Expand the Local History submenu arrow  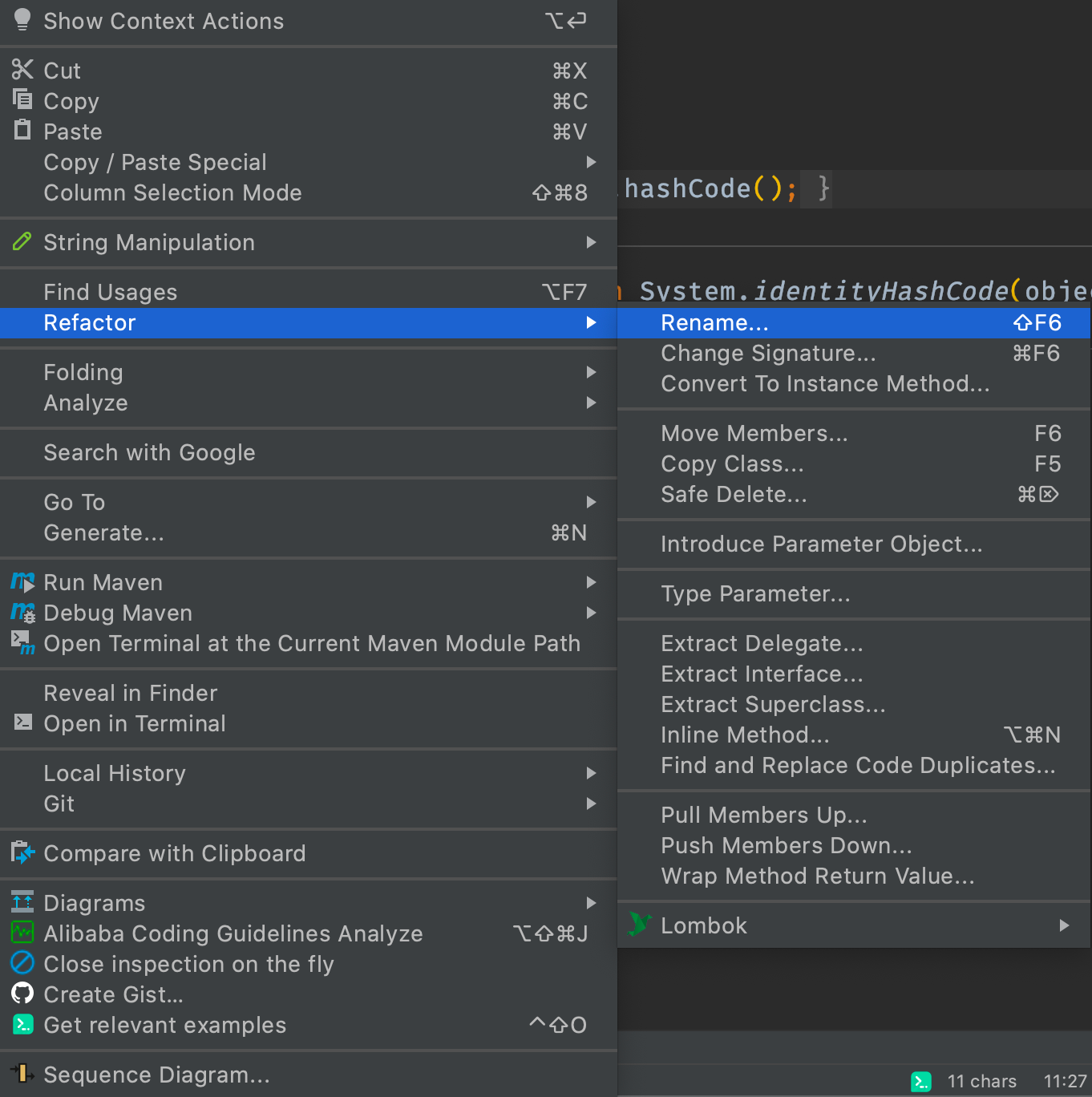pos(591,773)
